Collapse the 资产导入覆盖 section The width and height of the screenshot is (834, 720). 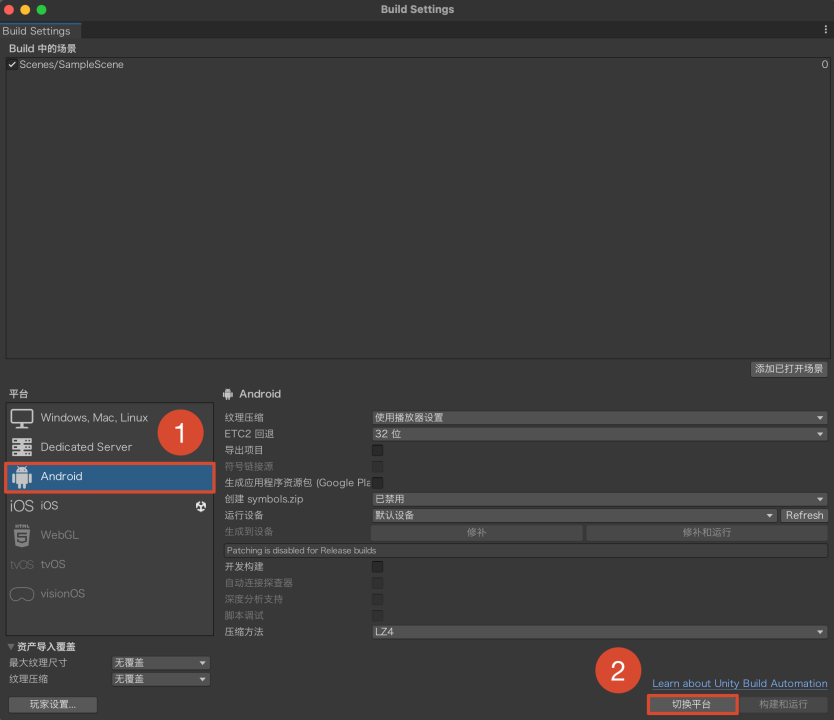click(x=11, y=647)
